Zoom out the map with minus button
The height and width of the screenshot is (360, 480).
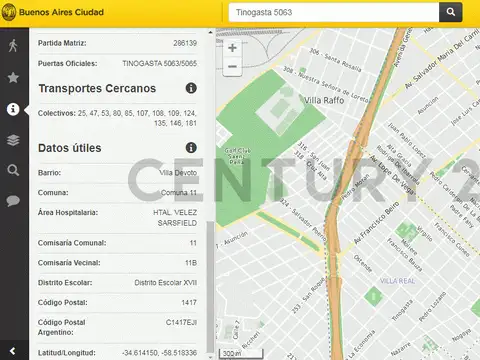tap(232, 66)
